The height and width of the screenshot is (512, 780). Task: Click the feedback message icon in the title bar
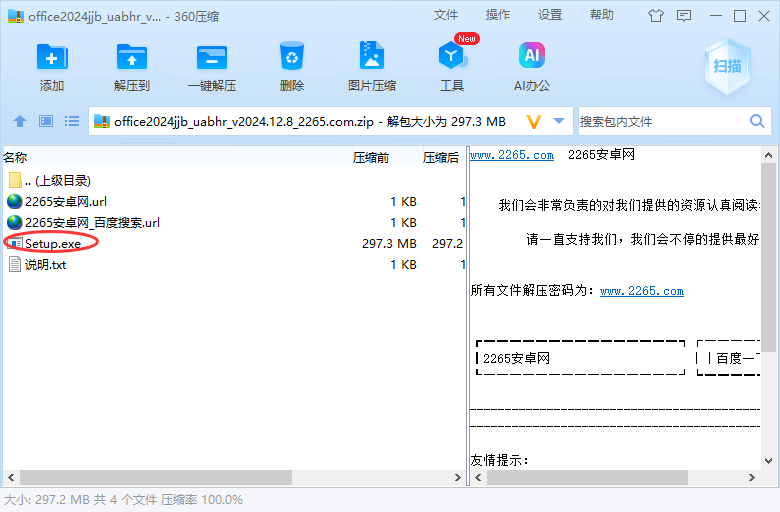[x=684, y=16]
